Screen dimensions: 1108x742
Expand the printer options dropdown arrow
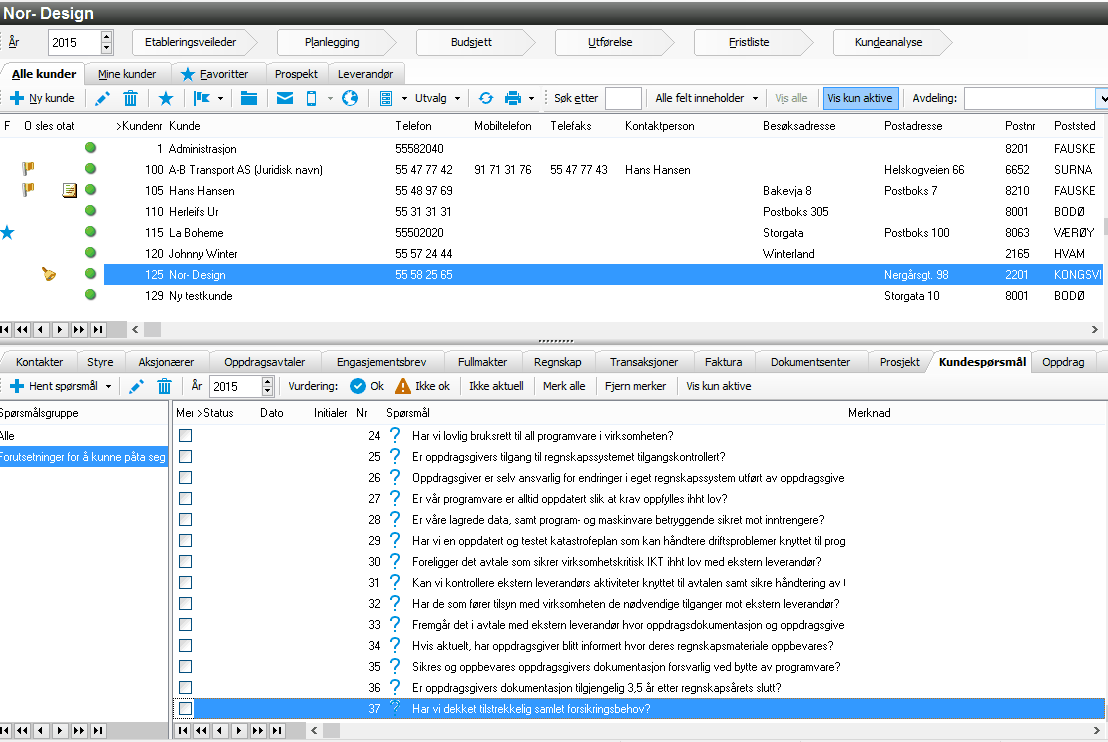(x=531, y=99)
